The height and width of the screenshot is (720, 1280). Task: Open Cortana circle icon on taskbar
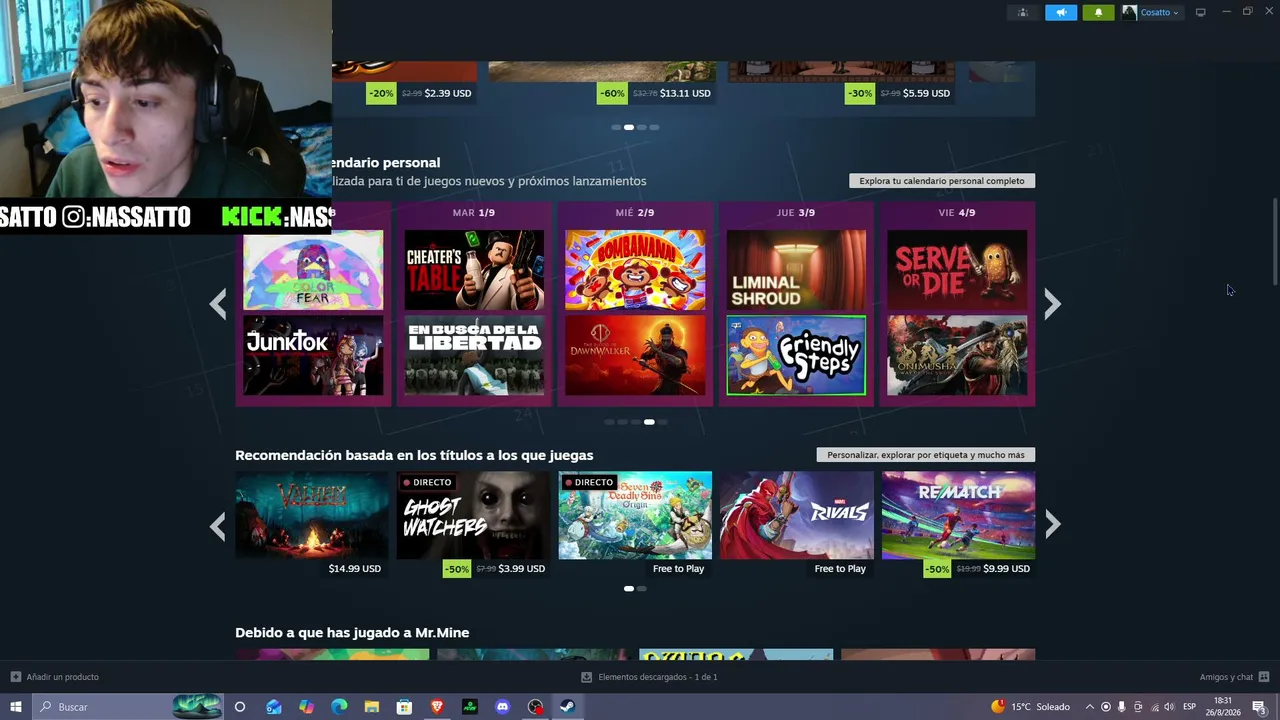(x=240, y=707)
